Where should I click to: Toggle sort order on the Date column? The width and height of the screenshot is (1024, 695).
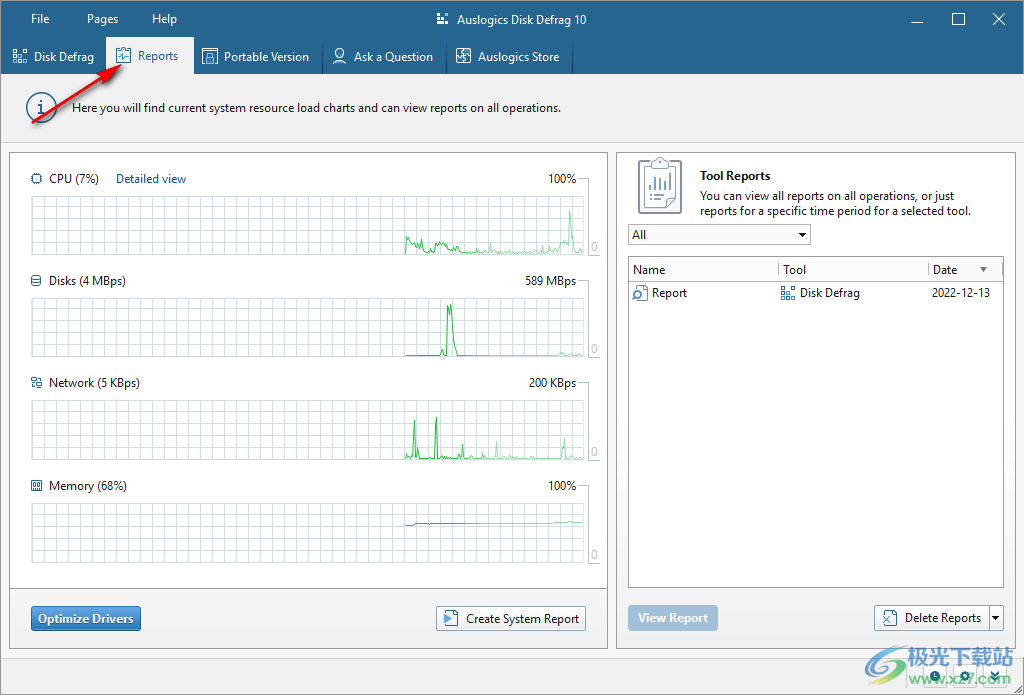(965, 269)
